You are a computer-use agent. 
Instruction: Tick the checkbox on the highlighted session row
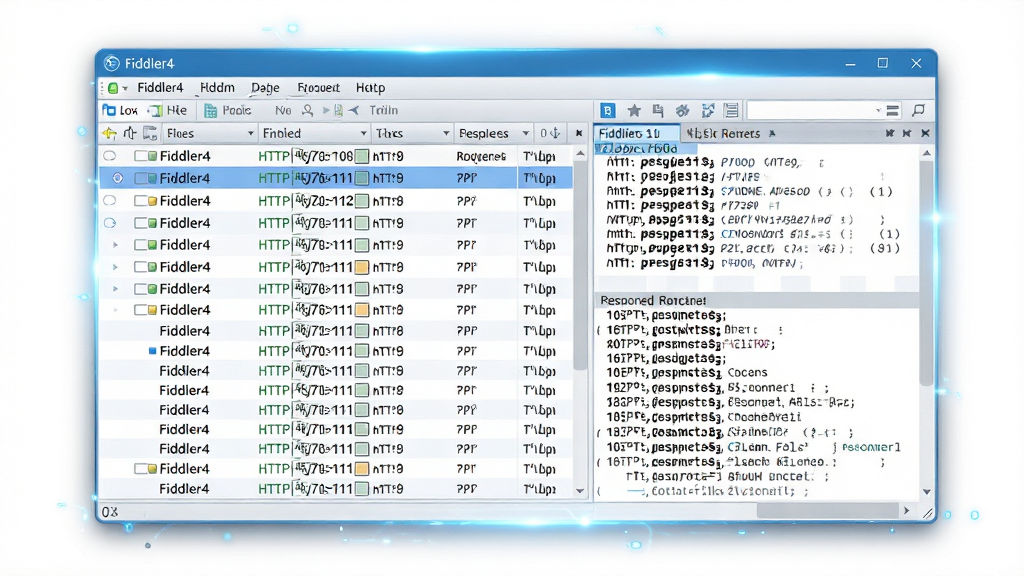coord(140,178)
